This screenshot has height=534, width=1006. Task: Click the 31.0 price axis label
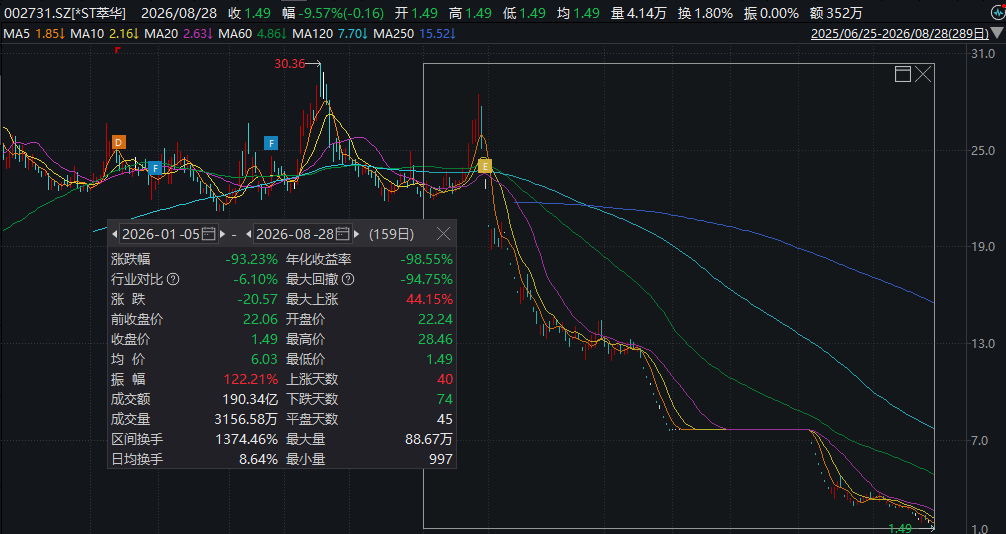click(x=983, y=53)
